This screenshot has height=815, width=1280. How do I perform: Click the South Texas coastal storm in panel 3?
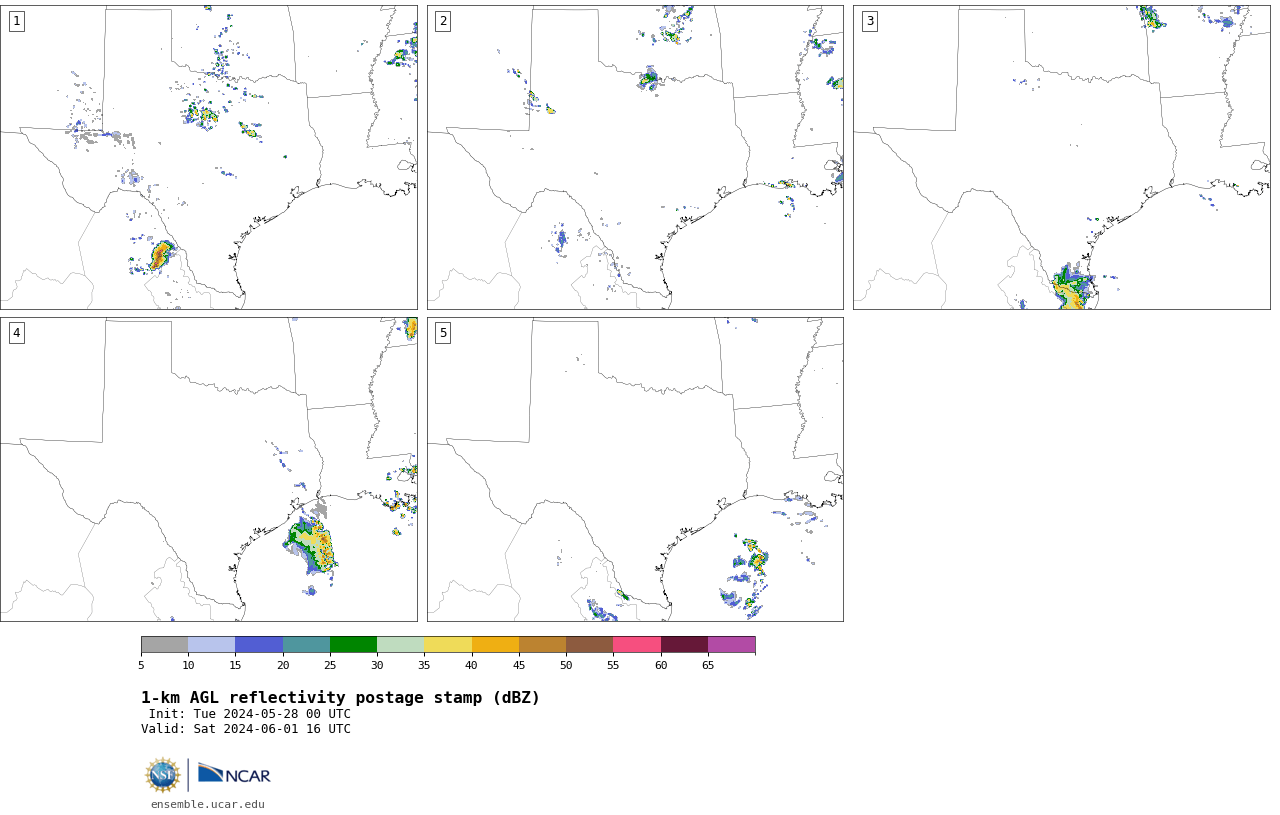point(1072,289)
